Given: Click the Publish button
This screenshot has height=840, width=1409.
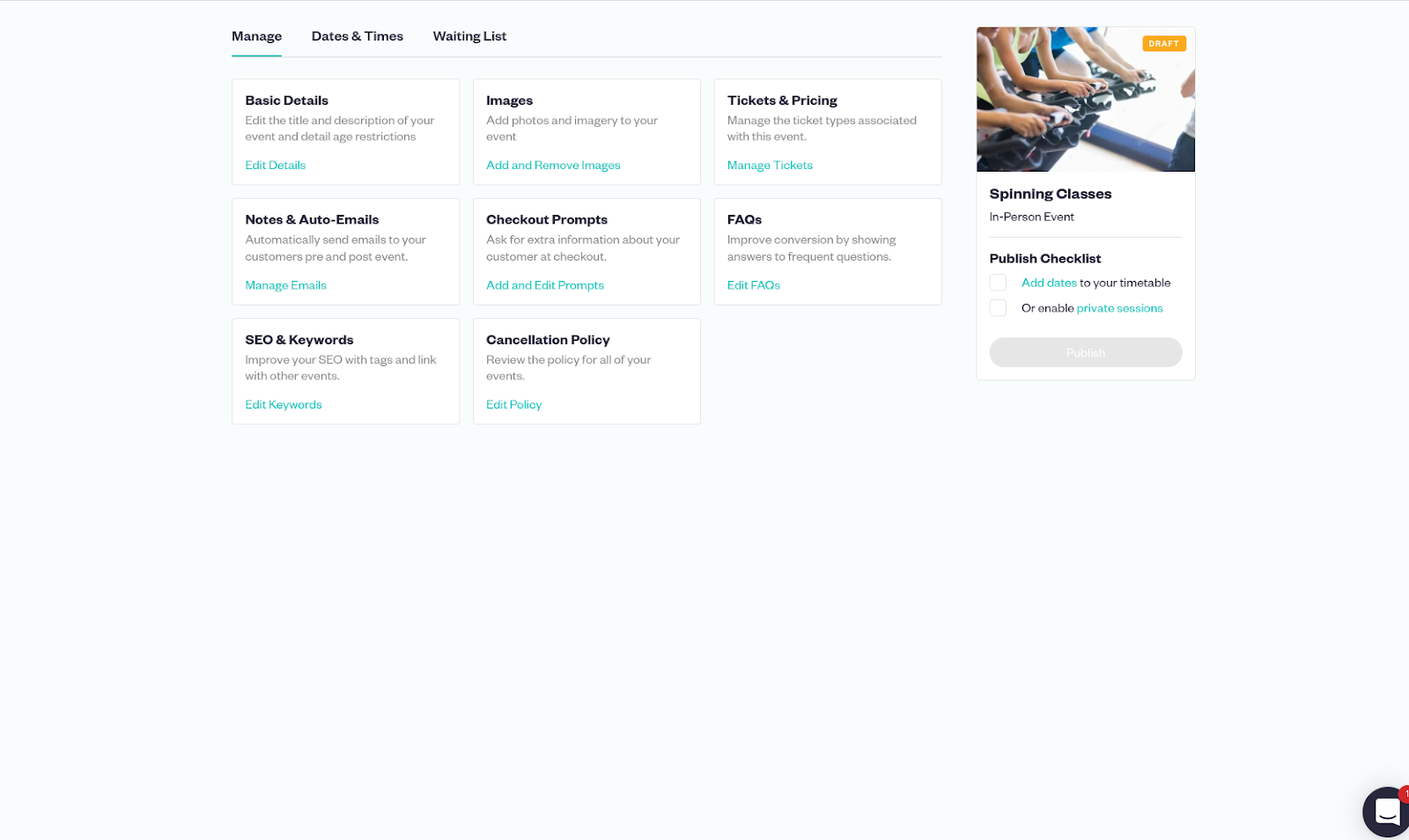Looking at the screenshot, I should point(1085,352).
